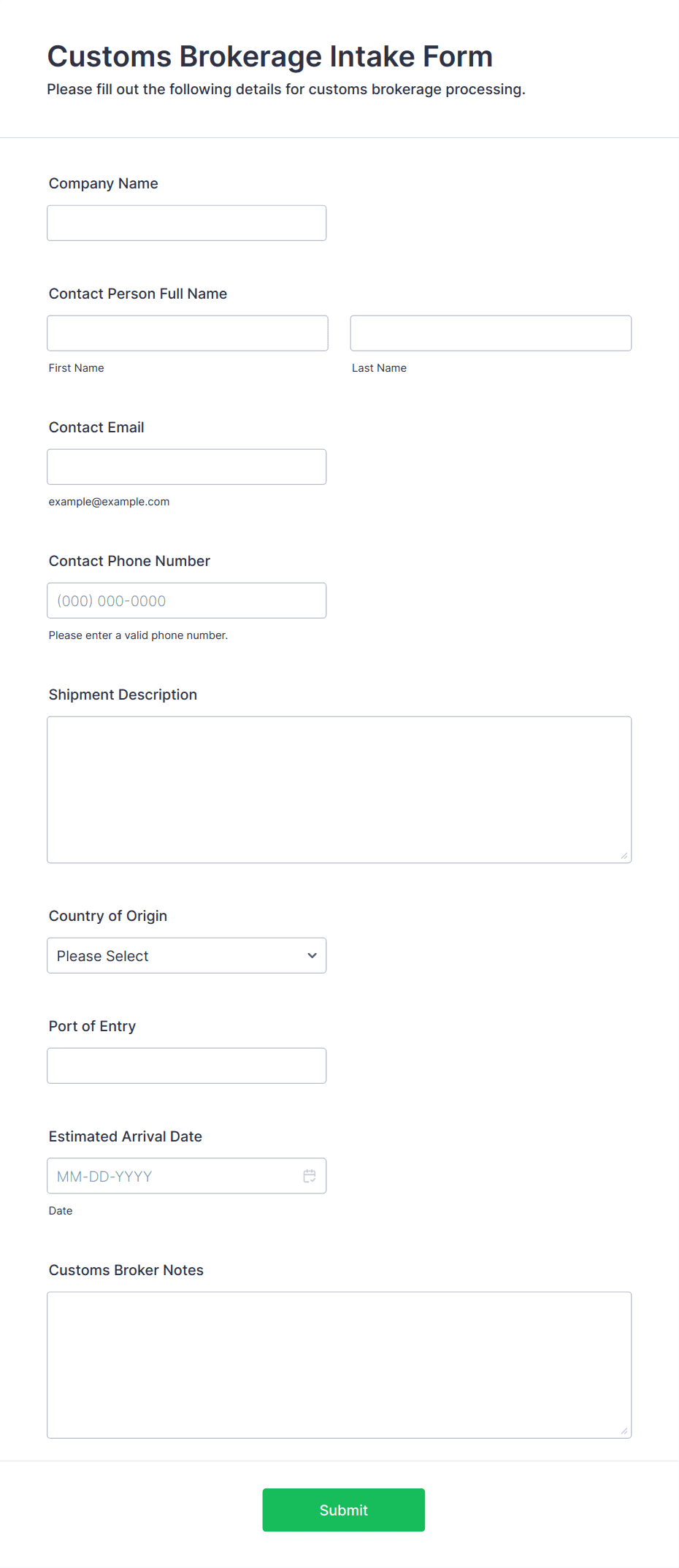Click the Customs Brokerage Intake Form heading

[x=270, y=56]
